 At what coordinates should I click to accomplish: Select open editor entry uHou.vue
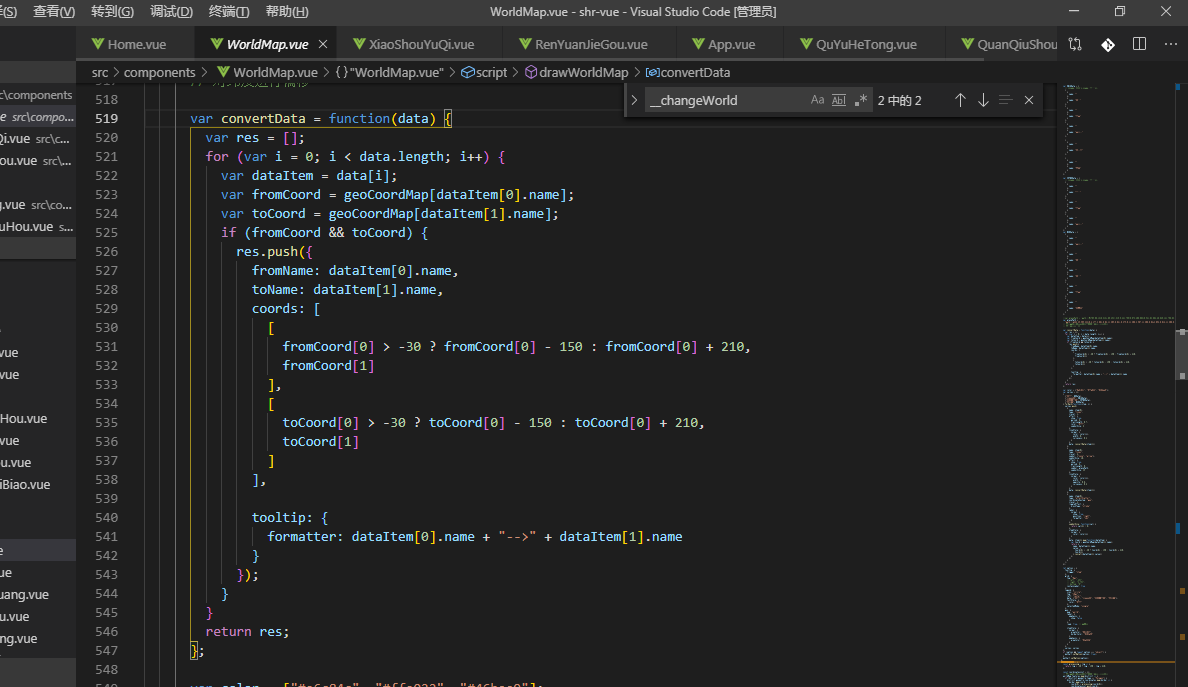[x=36, y=226]
